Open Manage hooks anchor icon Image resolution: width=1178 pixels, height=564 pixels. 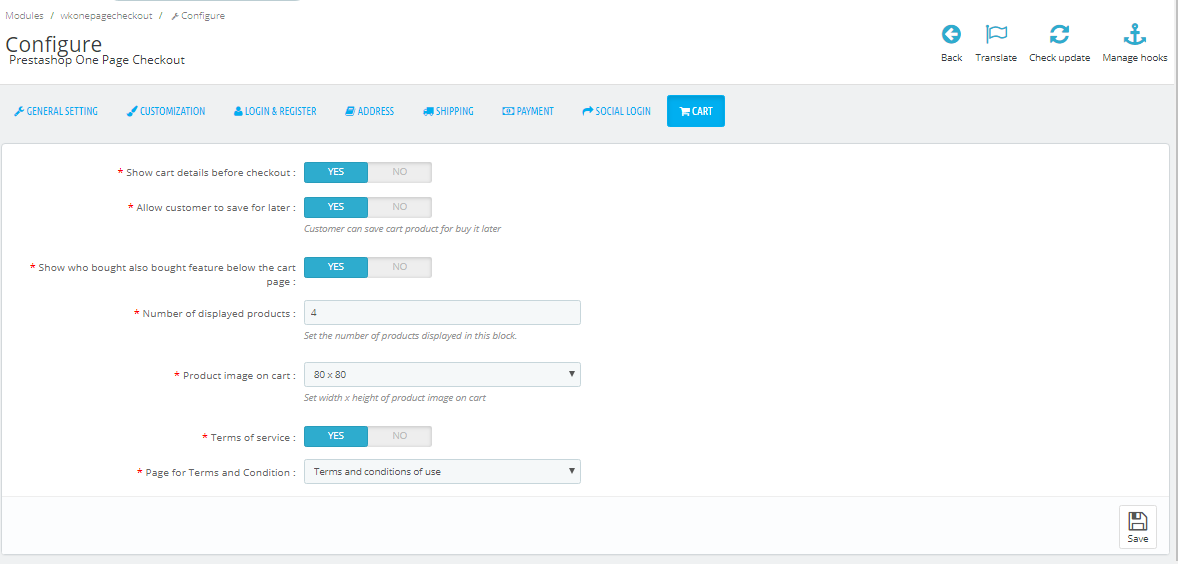tap(1134, 35)
